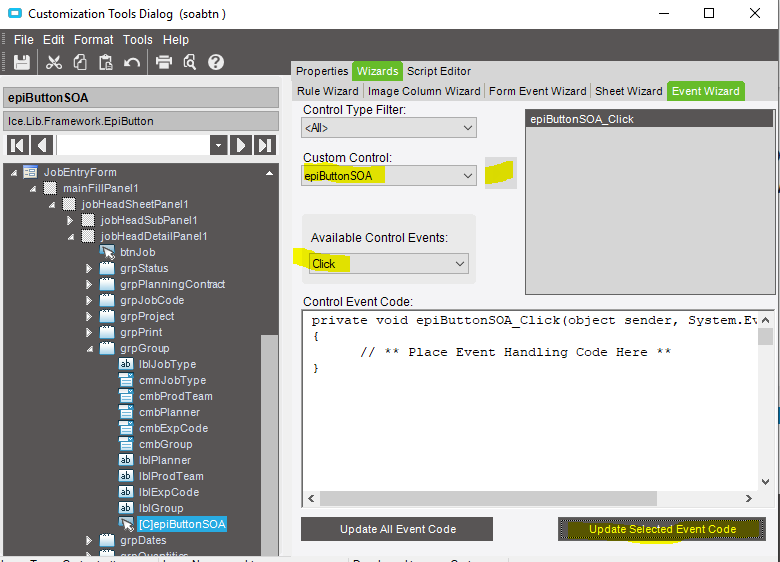Open the navigator list dropdown arrow
Image resolution: width=780 pixels, height=562 pixels.
point(218,145)
